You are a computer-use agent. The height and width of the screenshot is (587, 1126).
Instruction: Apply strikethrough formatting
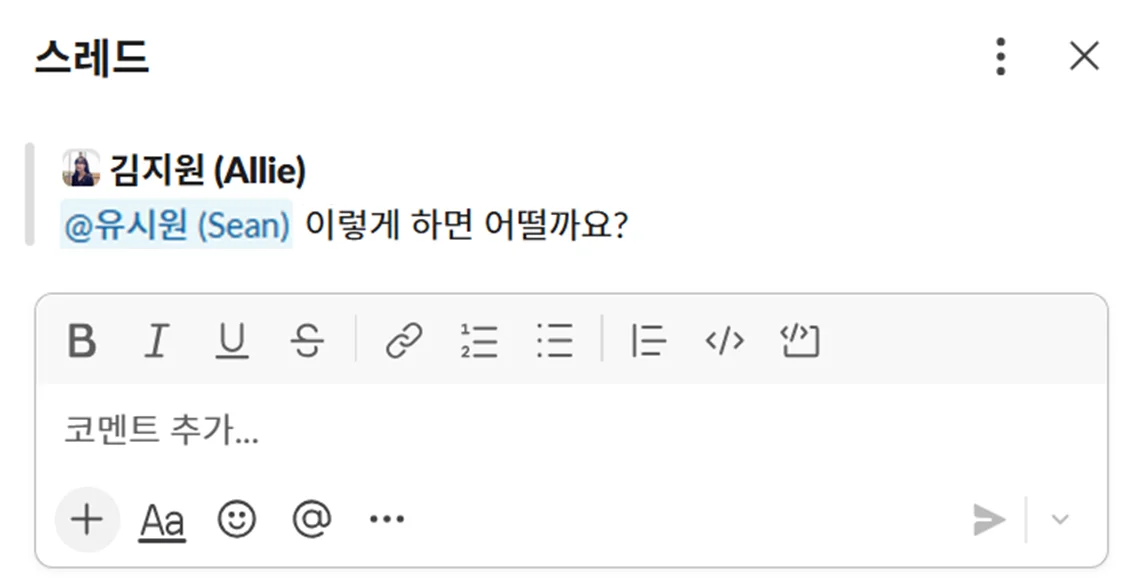coord(307,342)
